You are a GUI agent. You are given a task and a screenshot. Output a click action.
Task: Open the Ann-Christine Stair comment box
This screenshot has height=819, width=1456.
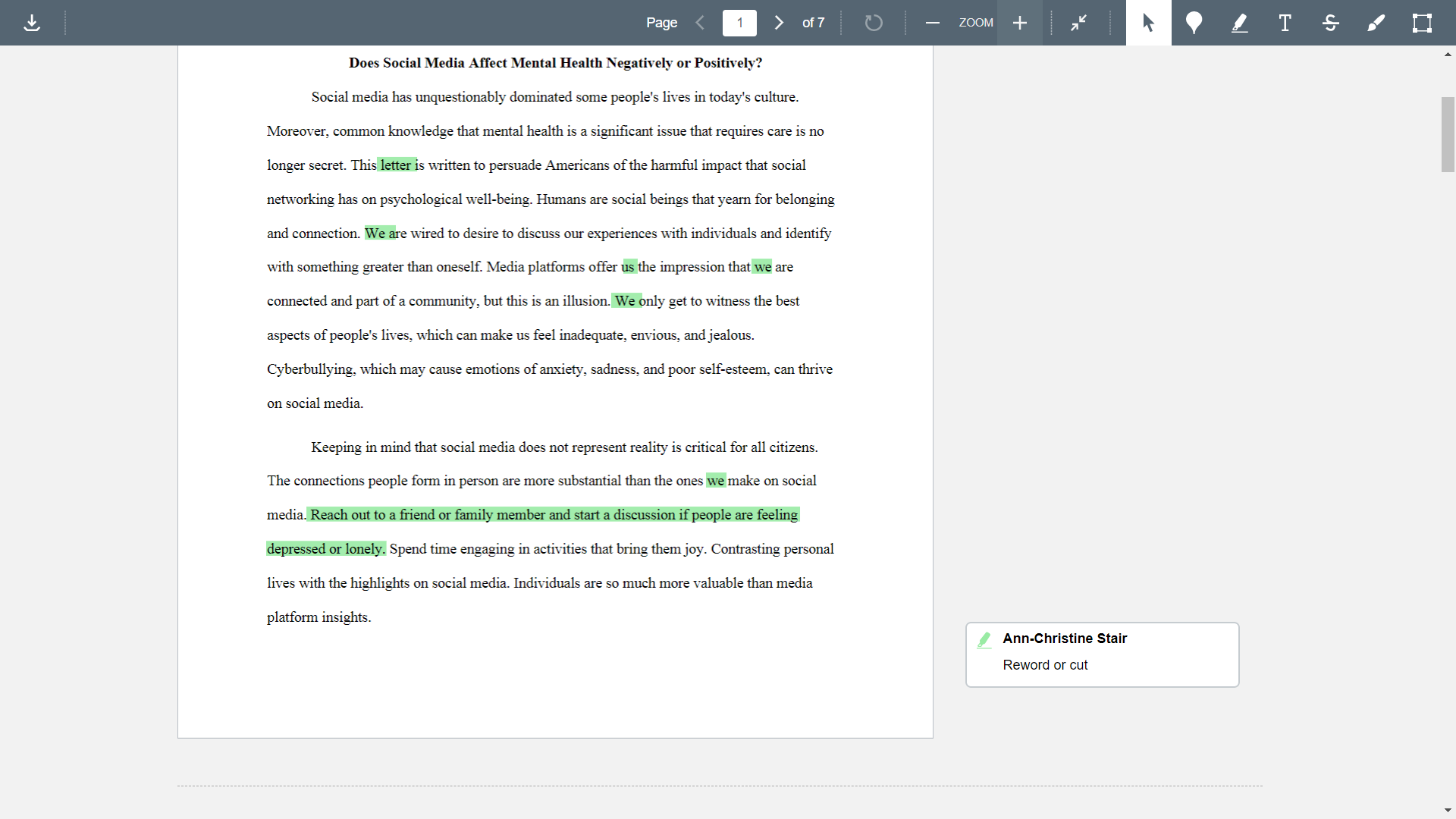point(1102,654)
